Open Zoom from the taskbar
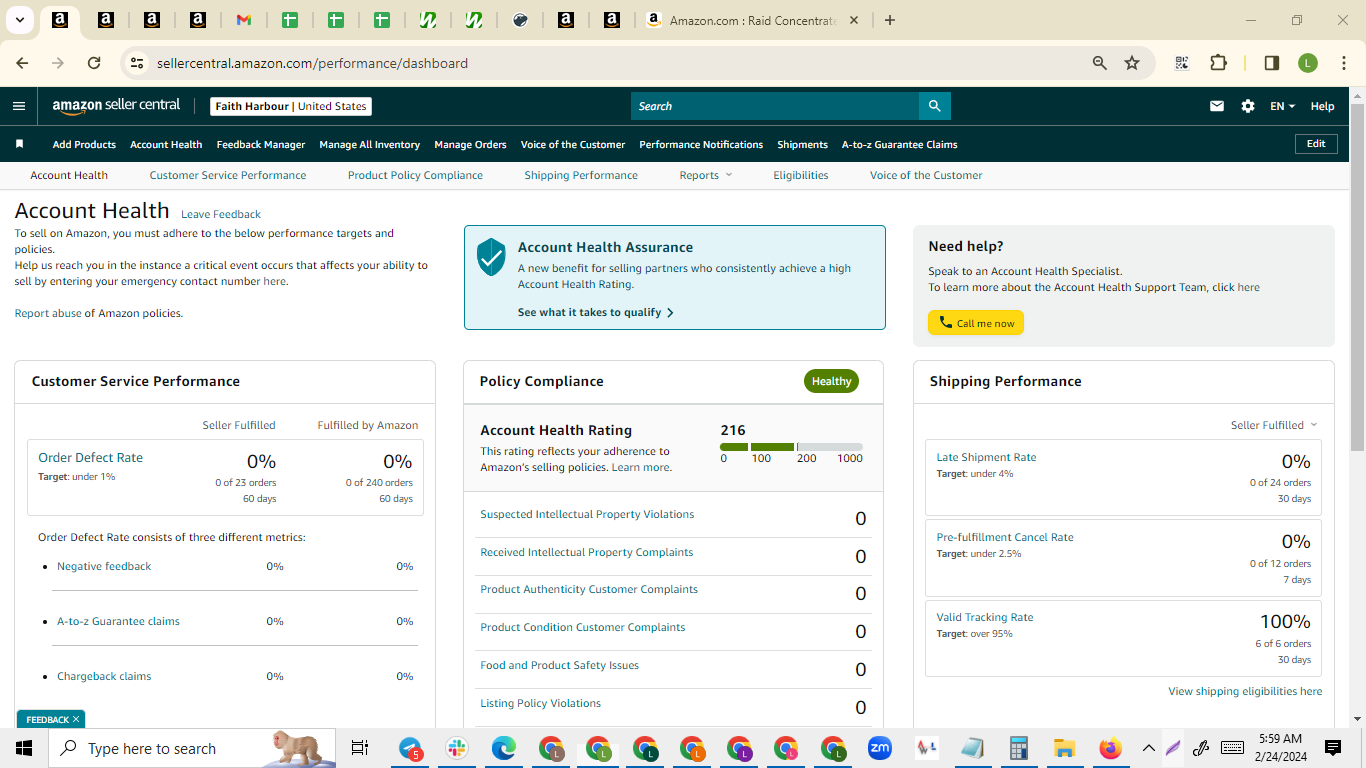1366x768 pixels. [x=880, y=748]
